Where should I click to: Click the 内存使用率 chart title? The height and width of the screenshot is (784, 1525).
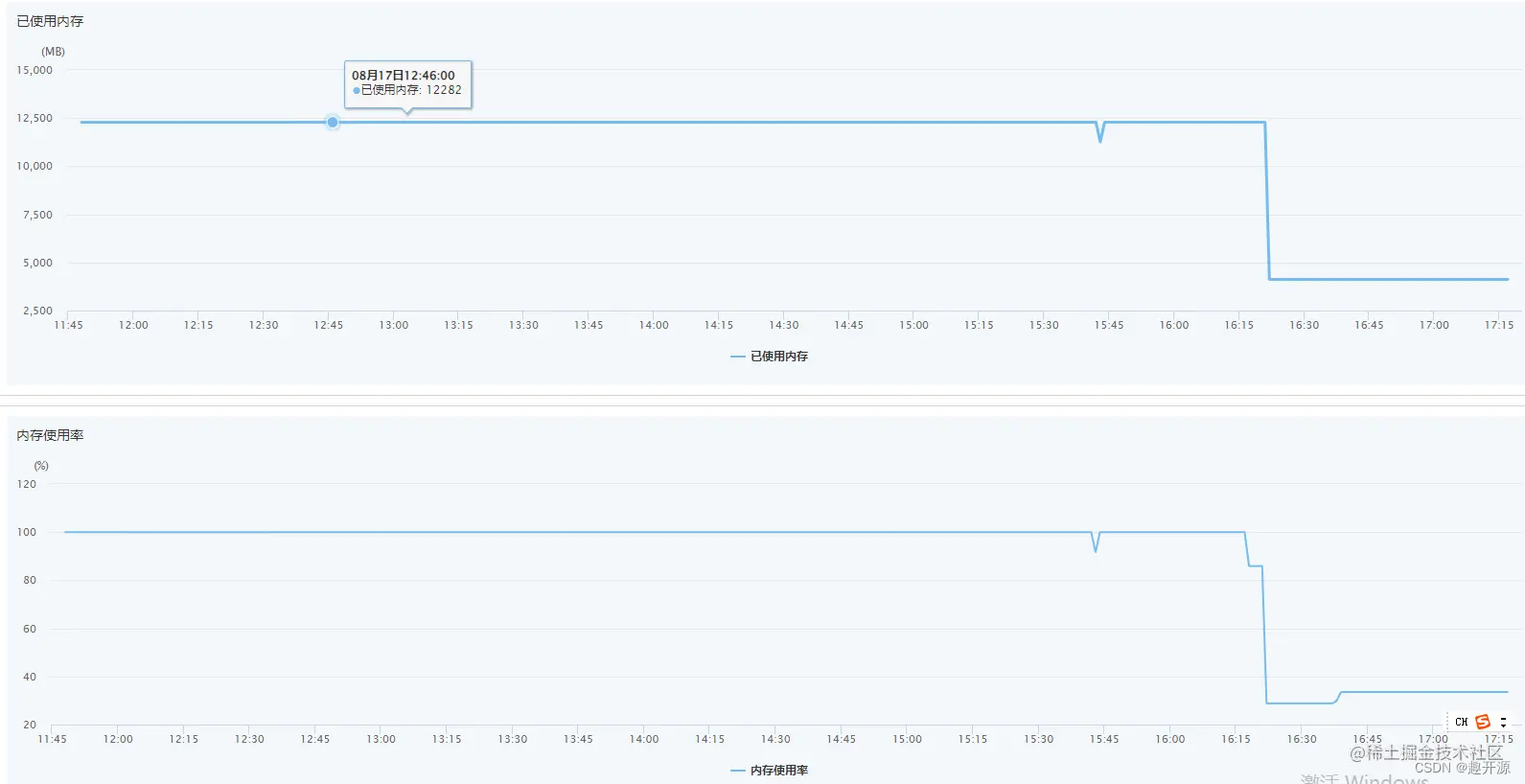point(50,435)
